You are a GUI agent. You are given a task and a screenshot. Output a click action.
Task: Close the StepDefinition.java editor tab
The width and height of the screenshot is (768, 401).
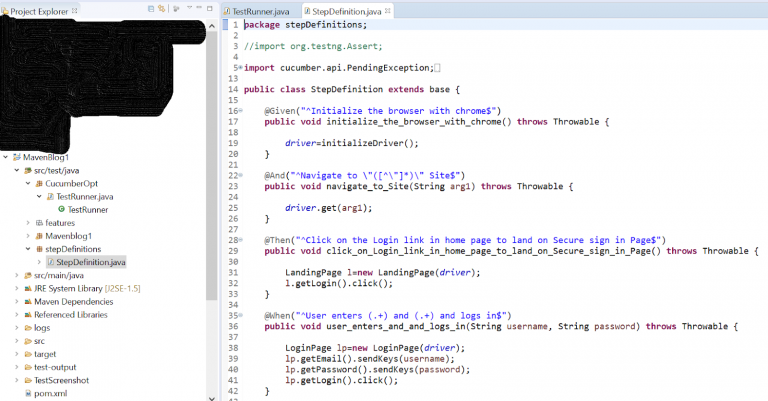[387, 11]
